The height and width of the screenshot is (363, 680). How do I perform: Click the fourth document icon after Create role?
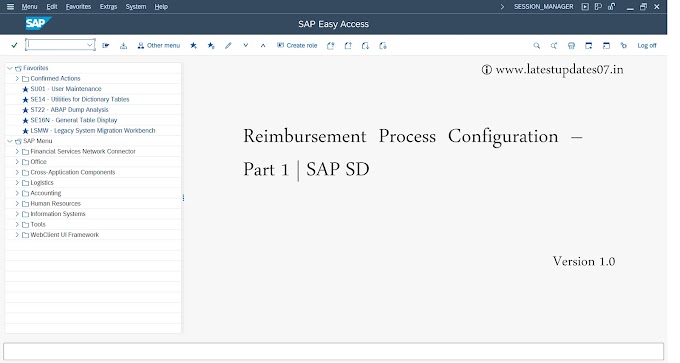tap(382, 46)
